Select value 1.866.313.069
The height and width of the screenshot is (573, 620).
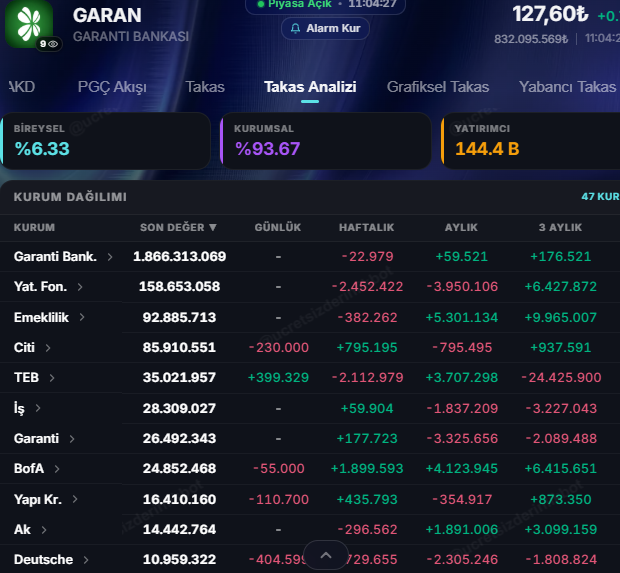coord(180,257)
